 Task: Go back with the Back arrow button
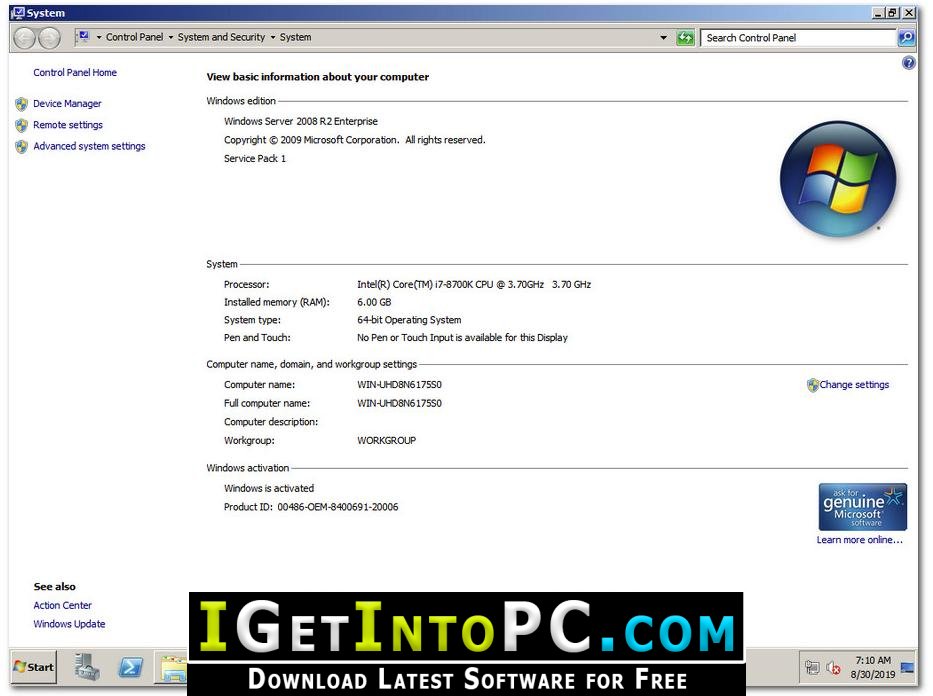coord(24,38)
